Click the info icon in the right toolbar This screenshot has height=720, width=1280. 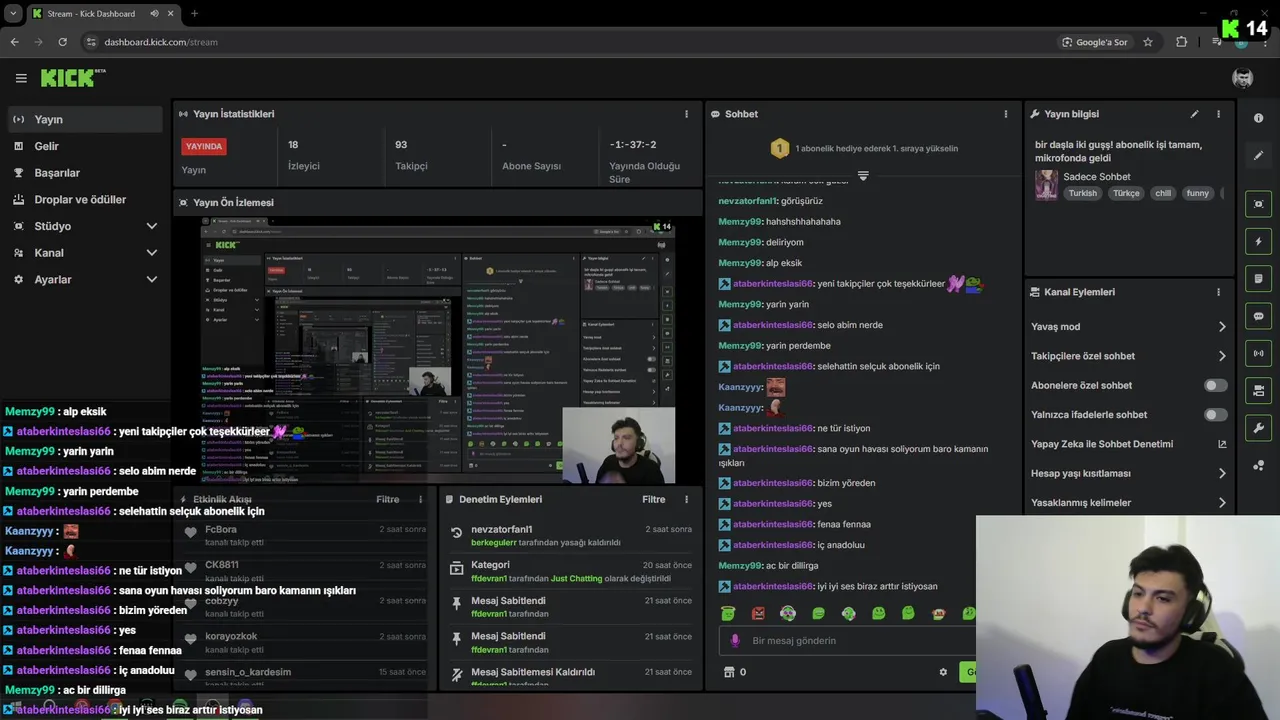point(1258,118)
